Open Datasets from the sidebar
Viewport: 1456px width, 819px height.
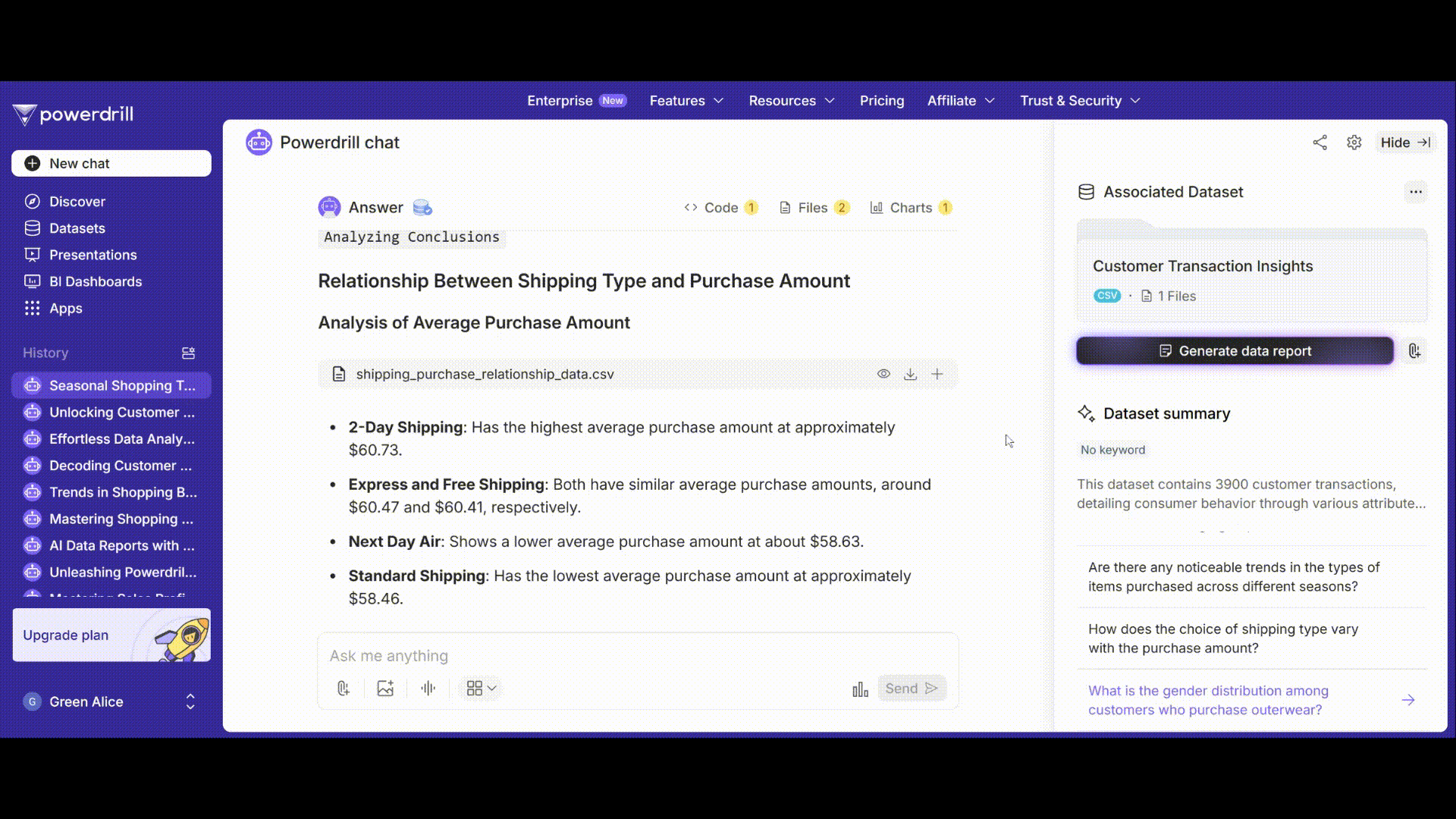[77, 228]
